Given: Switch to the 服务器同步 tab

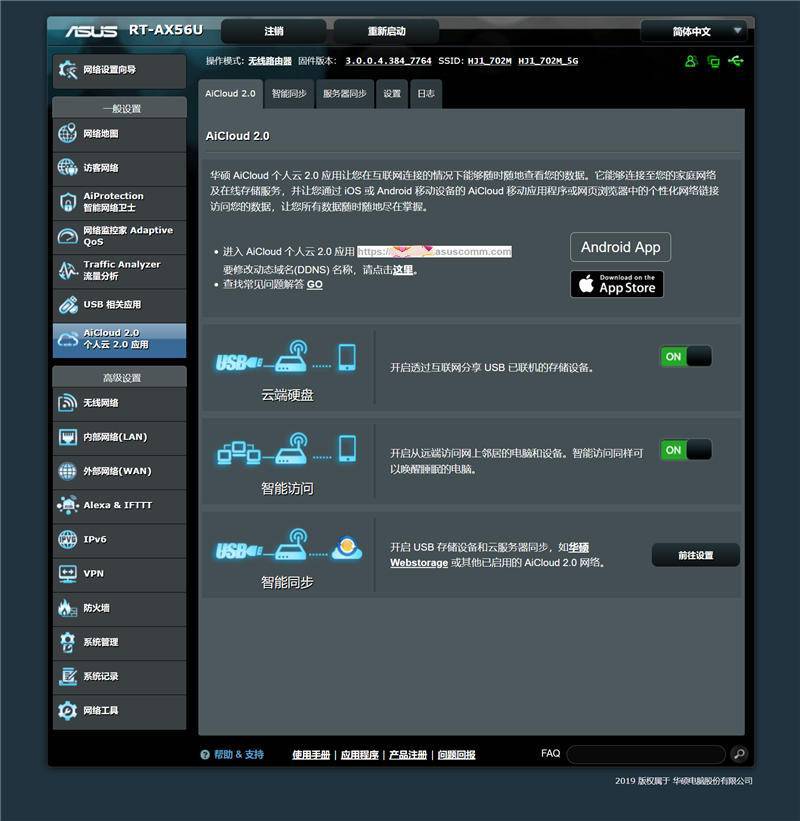Looking at the screenshot, I should click(x=345, y=94).
